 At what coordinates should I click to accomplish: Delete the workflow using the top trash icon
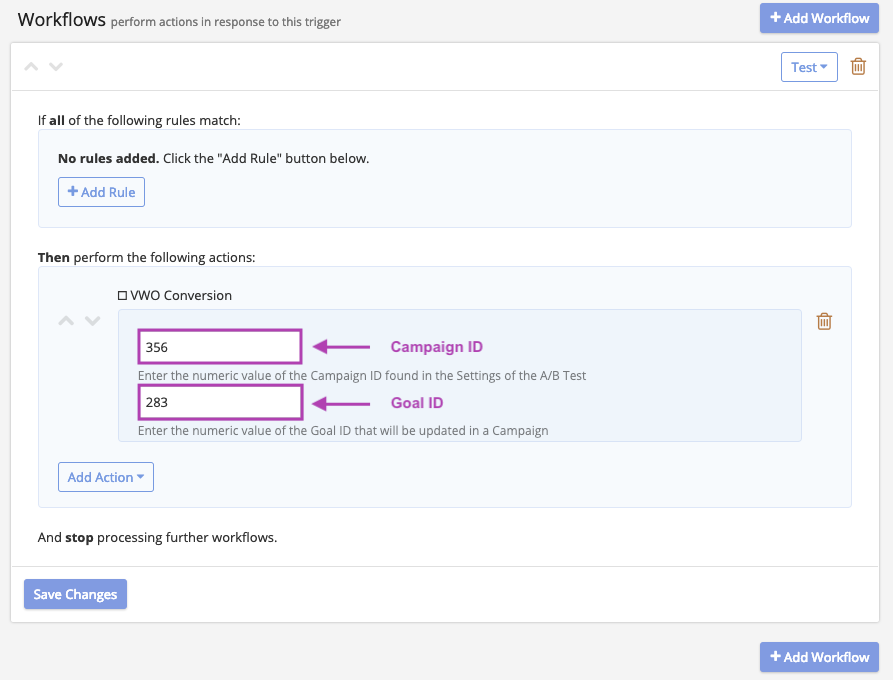pos(858,67)
